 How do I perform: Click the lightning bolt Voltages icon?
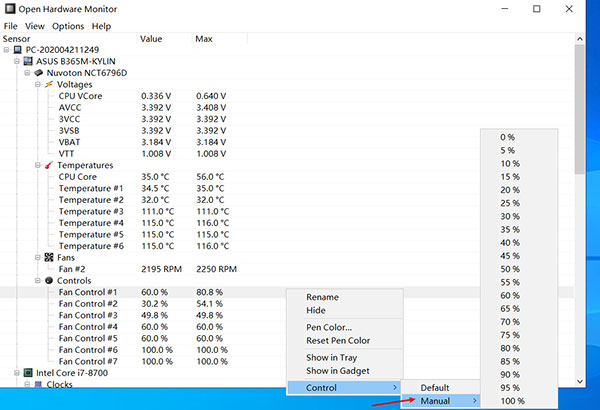click(48, 84)
